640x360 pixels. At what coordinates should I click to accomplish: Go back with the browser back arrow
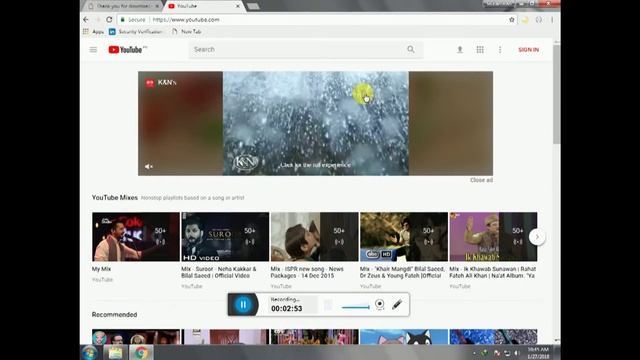(86, 20)
